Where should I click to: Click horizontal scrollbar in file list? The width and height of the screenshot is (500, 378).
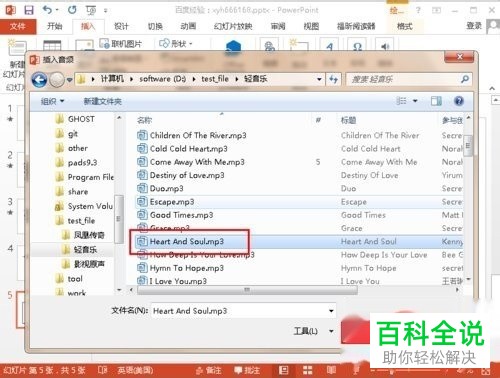[247, 290]
